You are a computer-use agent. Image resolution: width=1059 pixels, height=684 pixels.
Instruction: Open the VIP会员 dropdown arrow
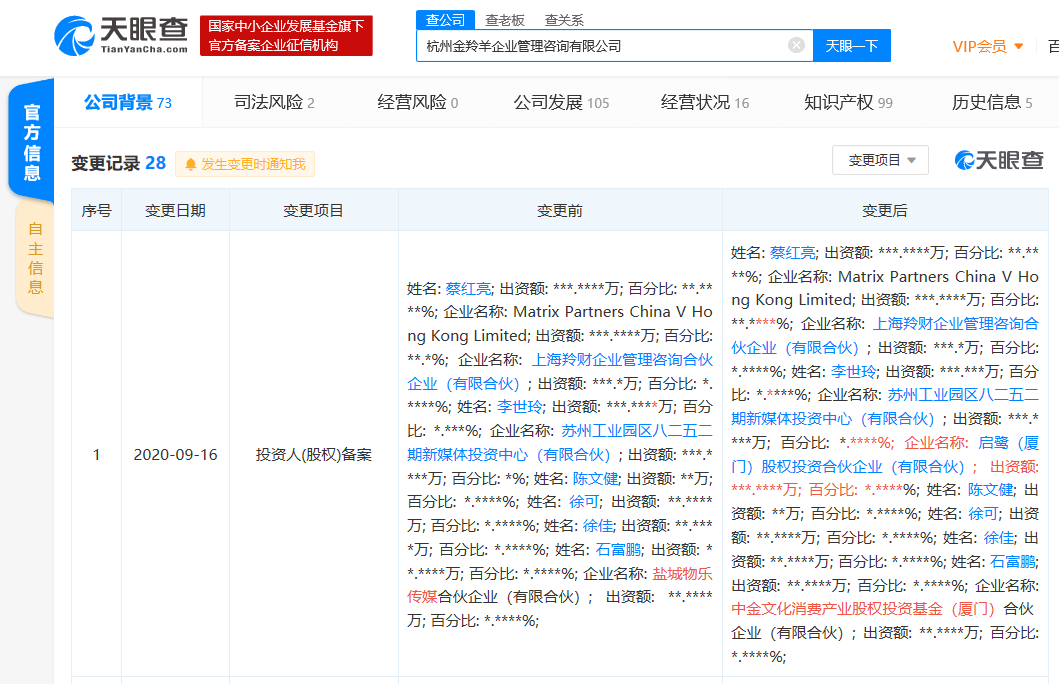pyautogui.click(x=1018, y=47)
